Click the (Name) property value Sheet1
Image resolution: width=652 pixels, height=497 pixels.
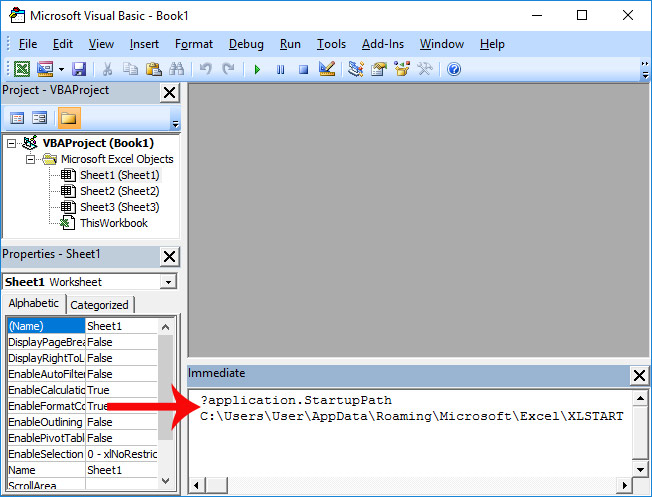pyautogui.click(x=121, y=326)
